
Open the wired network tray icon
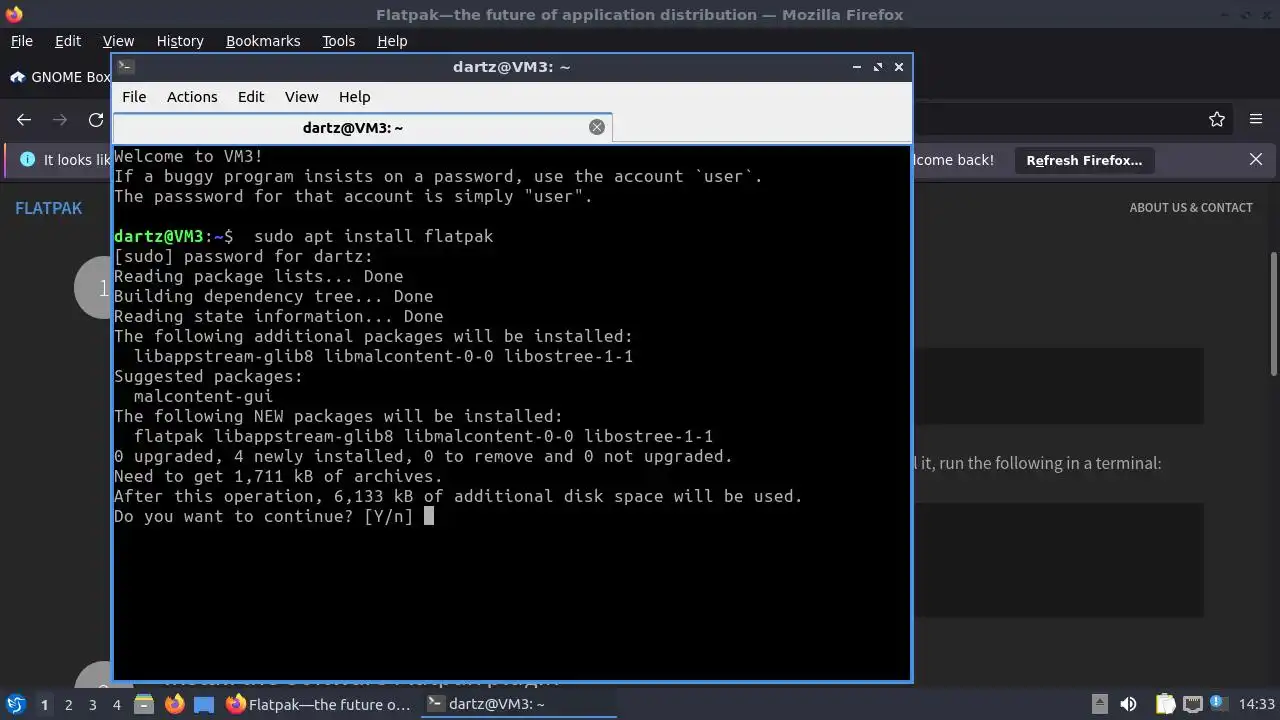(1192, 704)
